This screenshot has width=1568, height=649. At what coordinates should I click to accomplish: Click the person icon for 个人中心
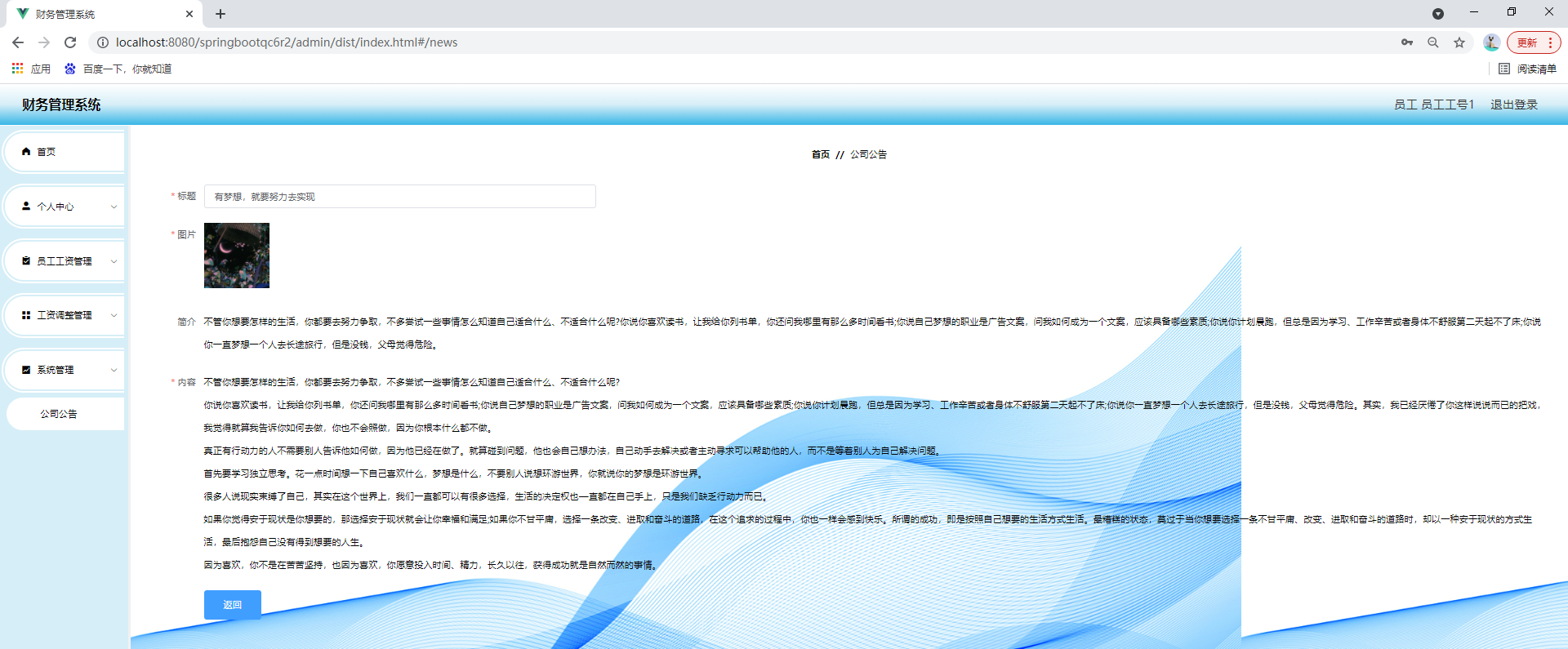(26, 207)
